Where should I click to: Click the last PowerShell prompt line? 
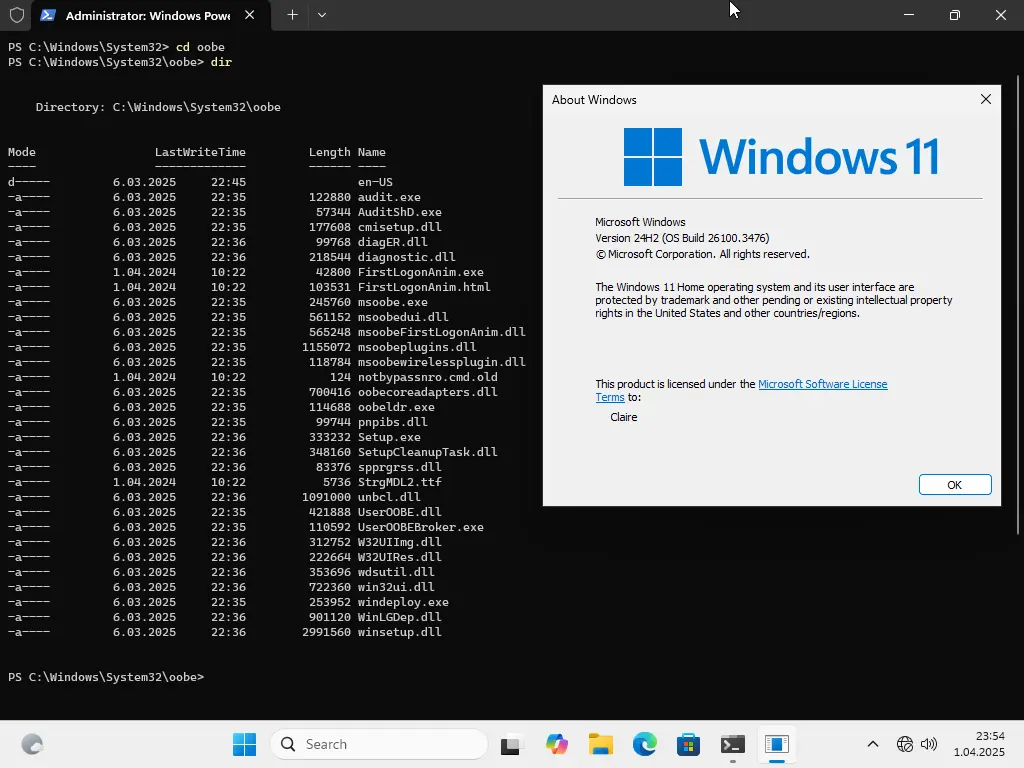coord(106,677)
